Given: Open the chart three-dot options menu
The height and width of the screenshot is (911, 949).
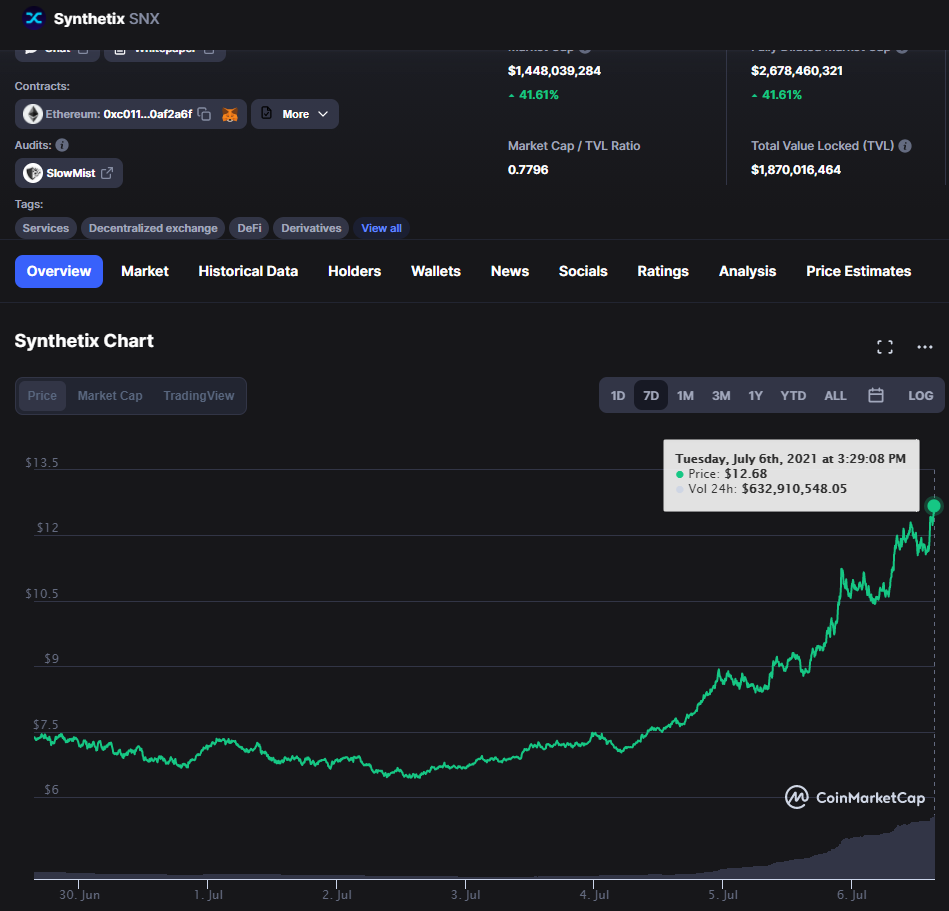Looking at the screenshot, I should pos(925,347).
